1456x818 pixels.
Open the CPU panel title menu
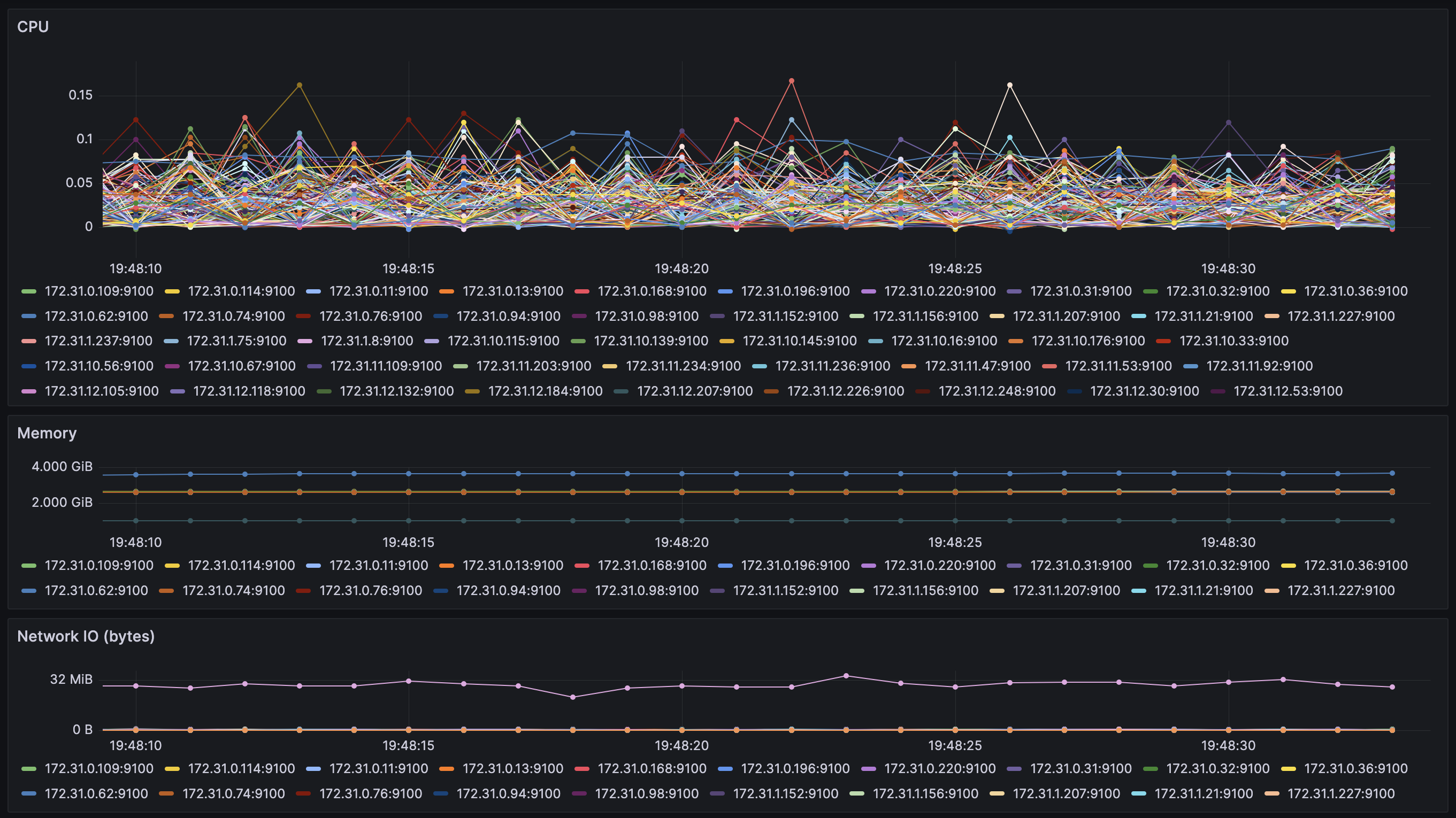(33, 27)
